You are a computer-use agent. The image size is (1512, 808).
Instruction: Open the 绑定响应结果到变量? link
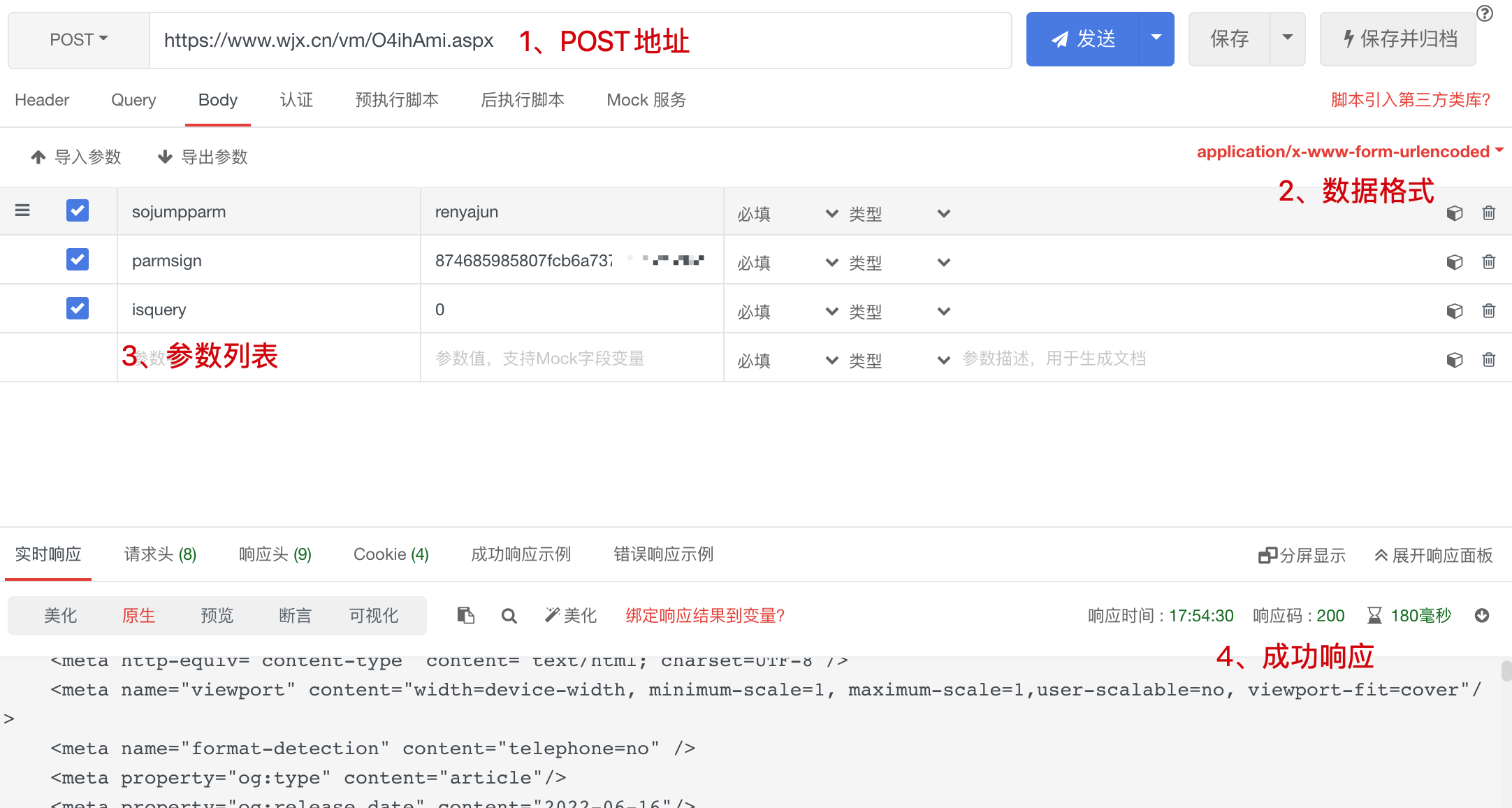tap(706, 615)
